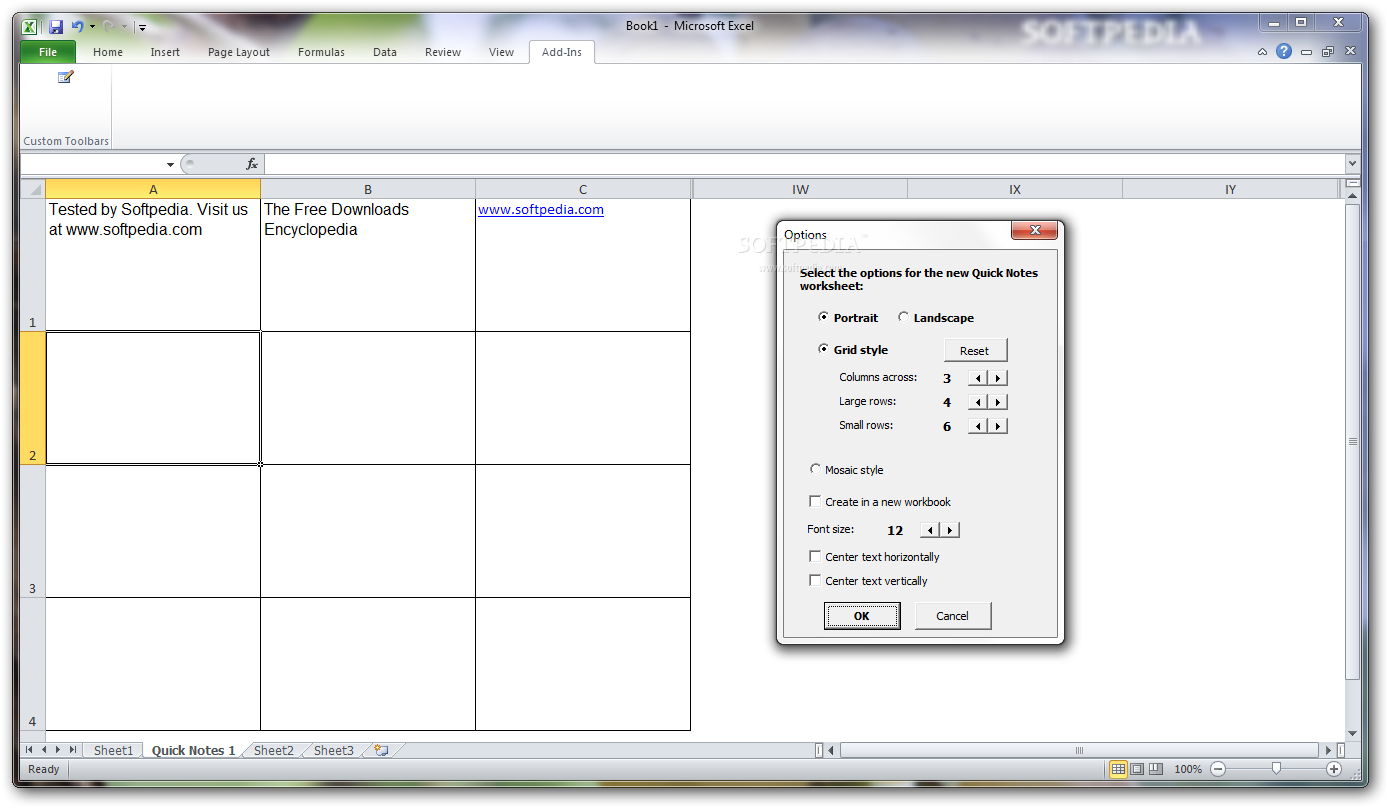Zoom in with the plus button
Screen dimensions: 1389x808
click(x=1334, y=769)
